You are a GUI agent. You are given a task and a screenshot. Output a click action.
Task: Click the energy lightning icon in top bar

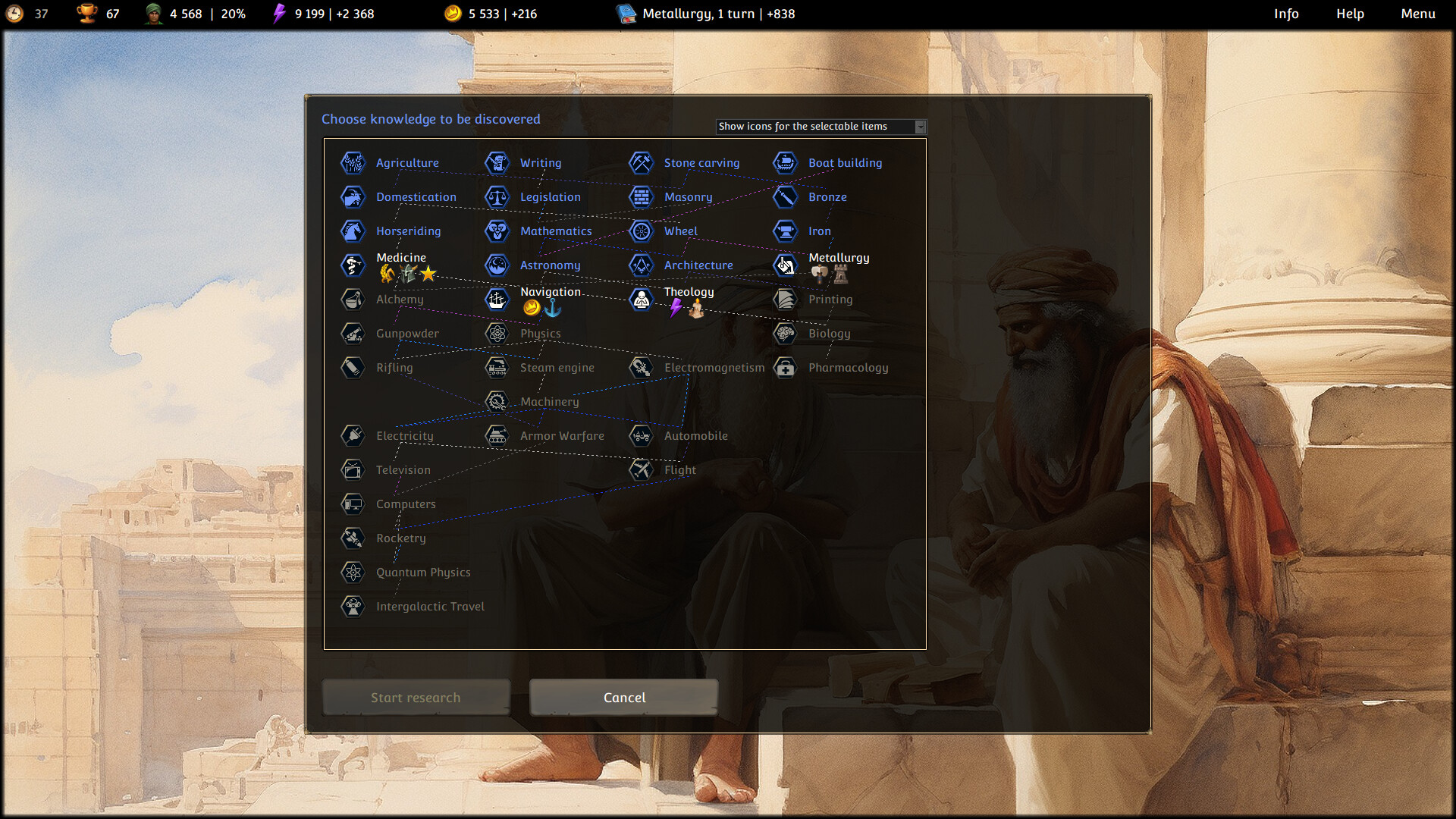(278, 13)
